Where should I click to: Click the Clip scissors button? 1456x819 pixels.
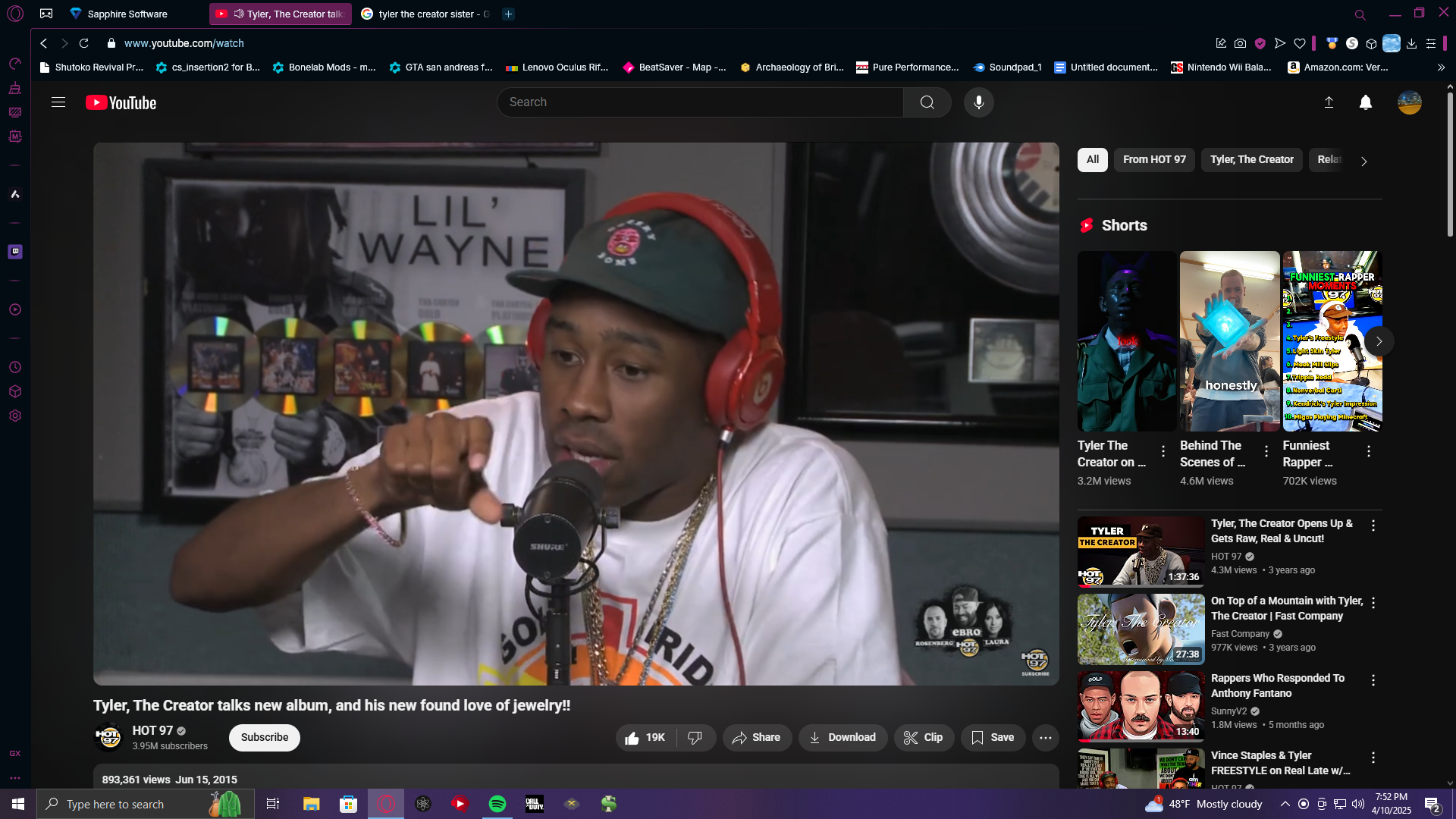pyautogui.click(x=923, y=737)
